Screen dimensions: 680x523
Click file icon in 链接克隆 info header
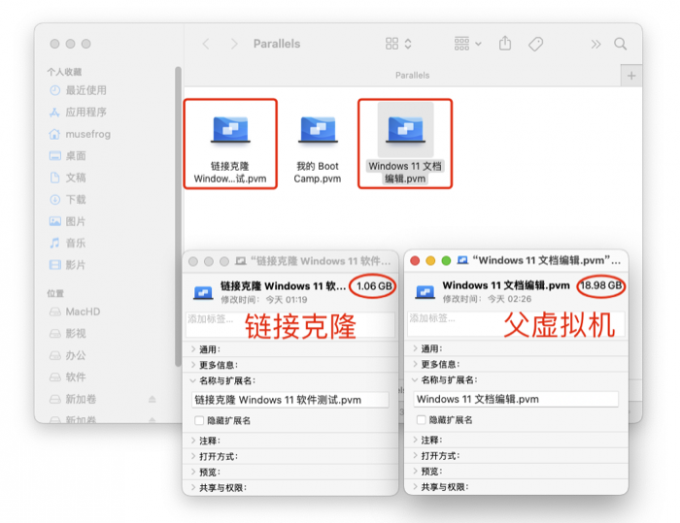203,292
